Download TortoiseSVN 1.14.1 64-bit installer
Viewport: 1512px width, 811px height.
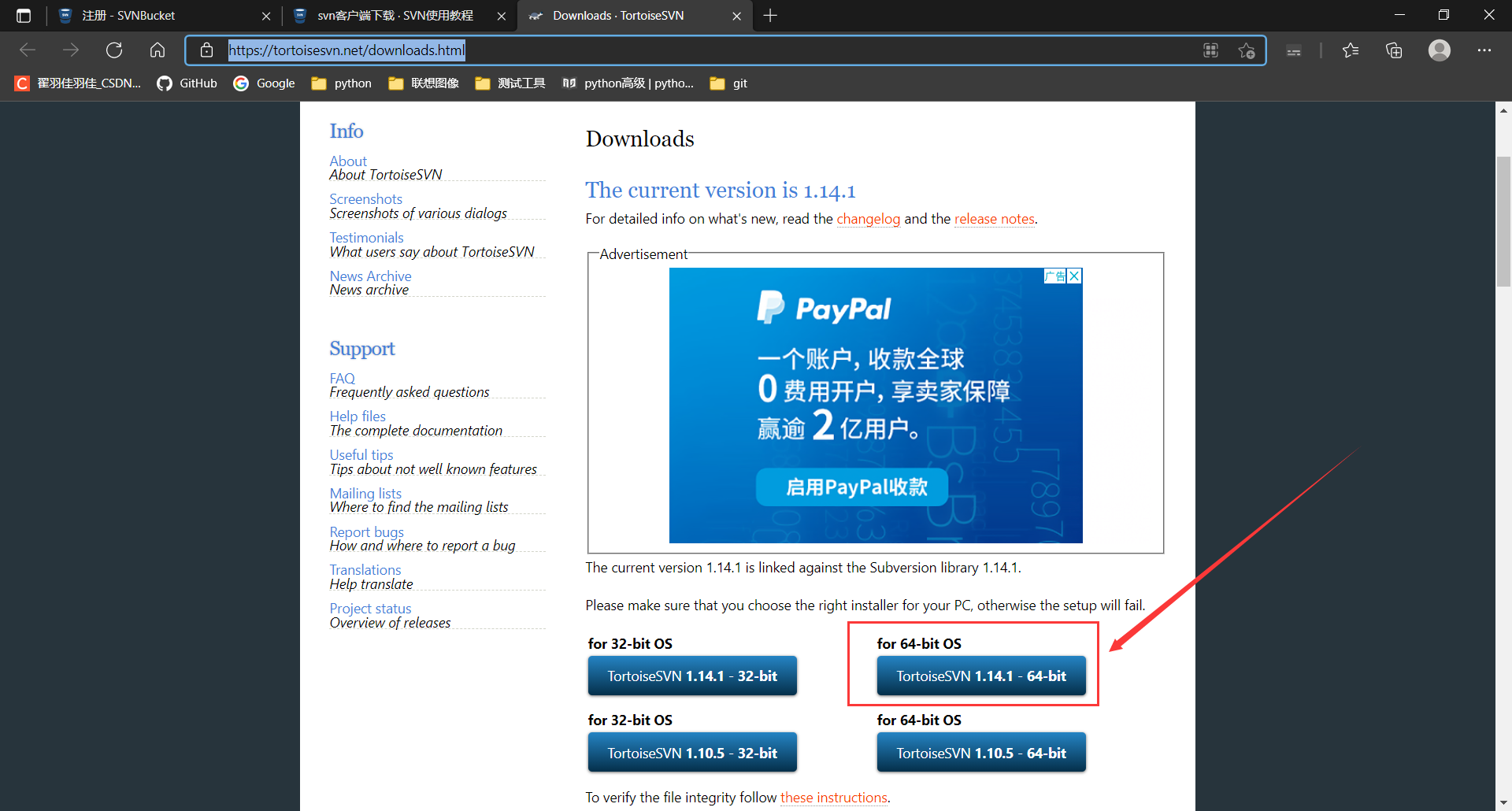point(980,676)
